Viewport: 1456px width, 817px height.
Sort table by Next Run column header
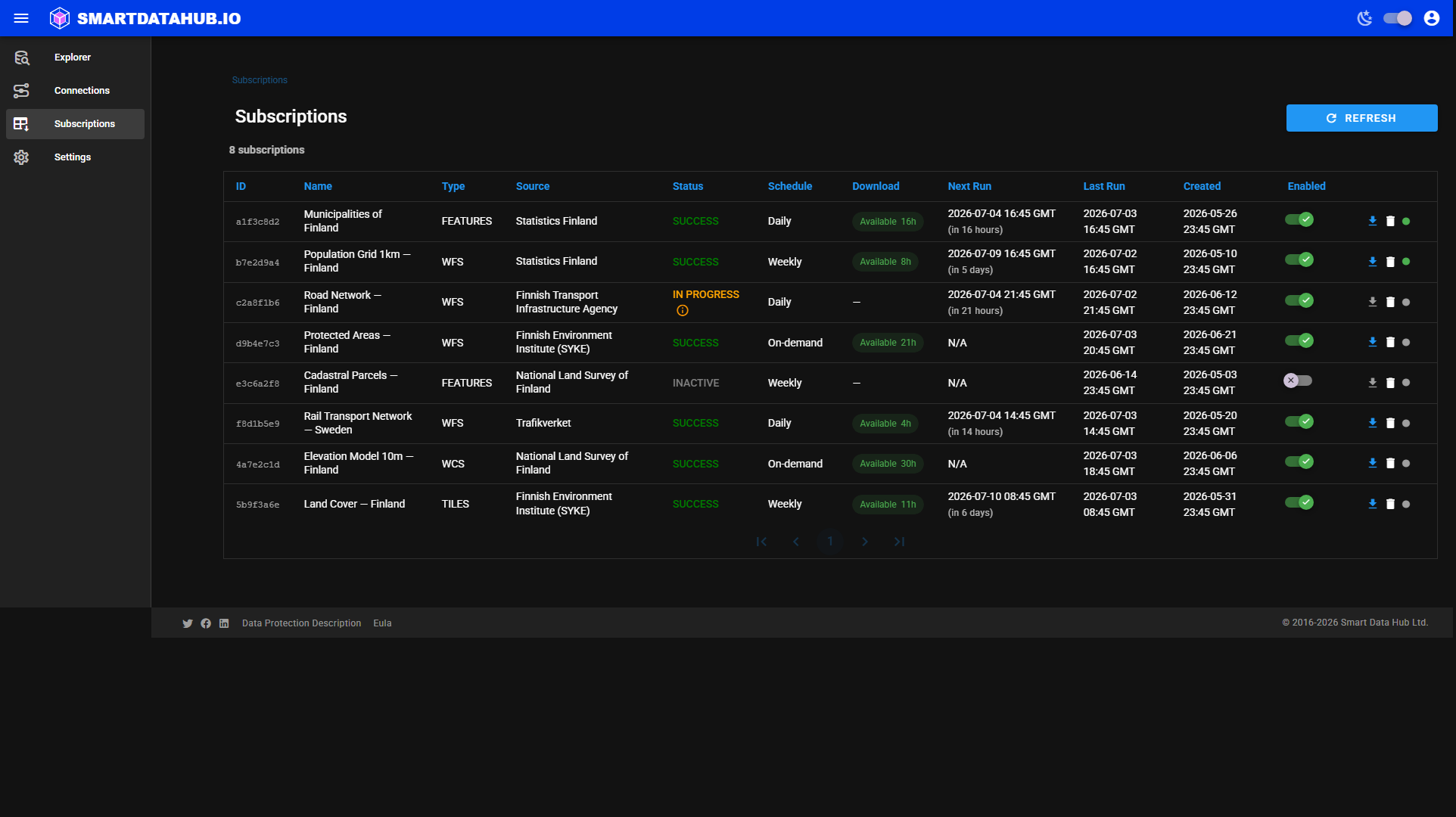pyautogui.click(x=969, y=186)
